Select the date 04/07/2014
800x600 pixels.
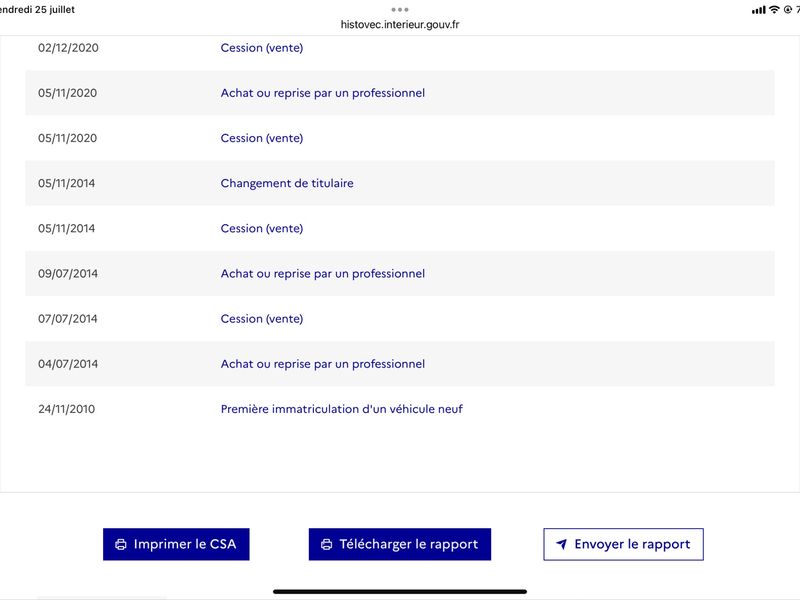68,364
